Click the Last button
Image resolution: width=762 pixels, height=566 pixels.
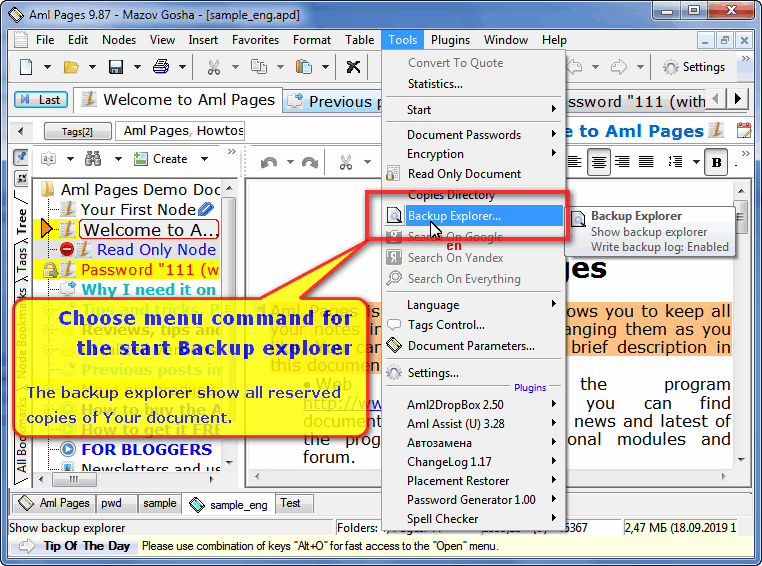41,100
